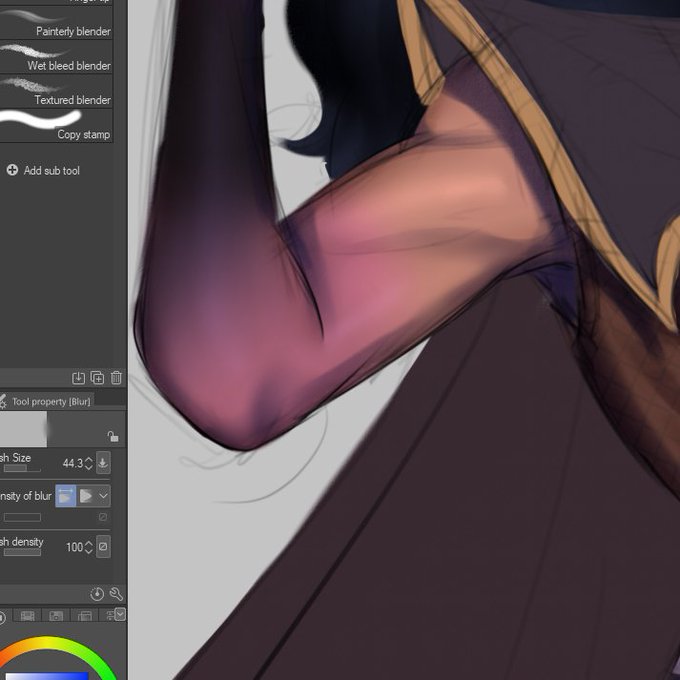Viewport: 680px width, 680px height.
Task: Switch to the Intermediate Color tab icon
Action: click(x=85, y=615)
